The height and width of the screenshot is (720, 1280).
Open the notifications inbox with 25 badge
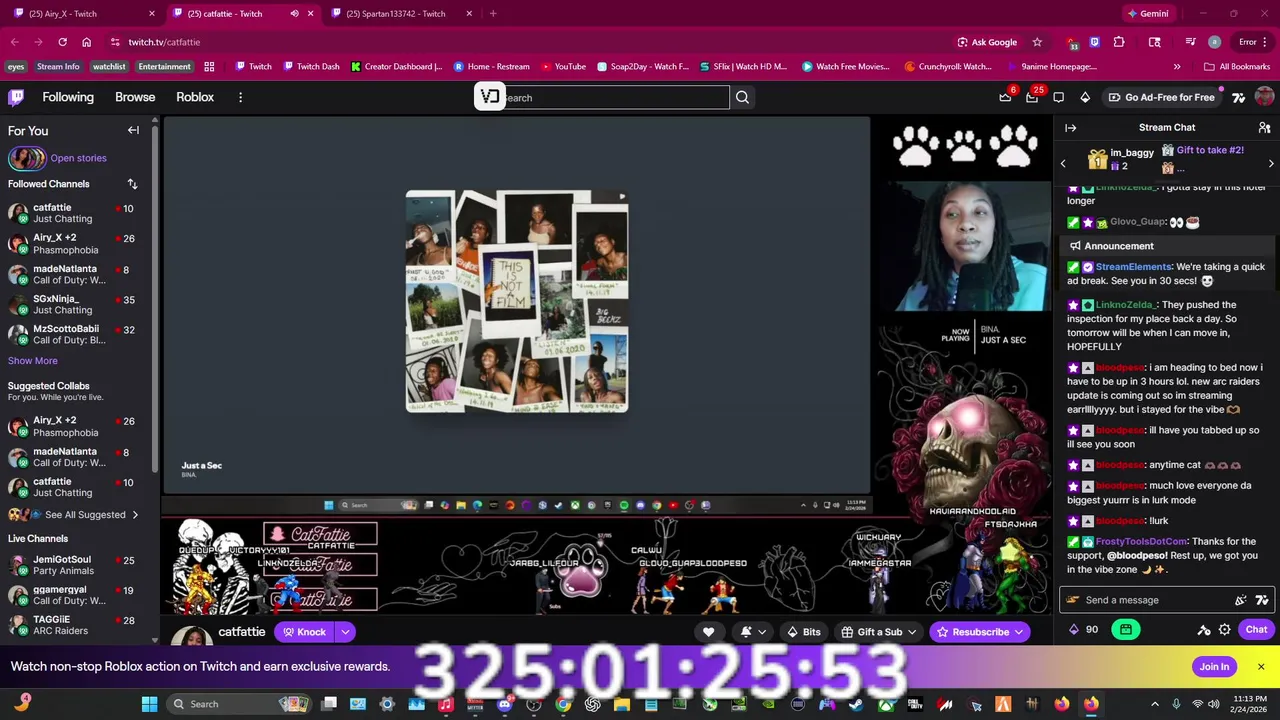pyautogui.click(x=1032, y=97)
